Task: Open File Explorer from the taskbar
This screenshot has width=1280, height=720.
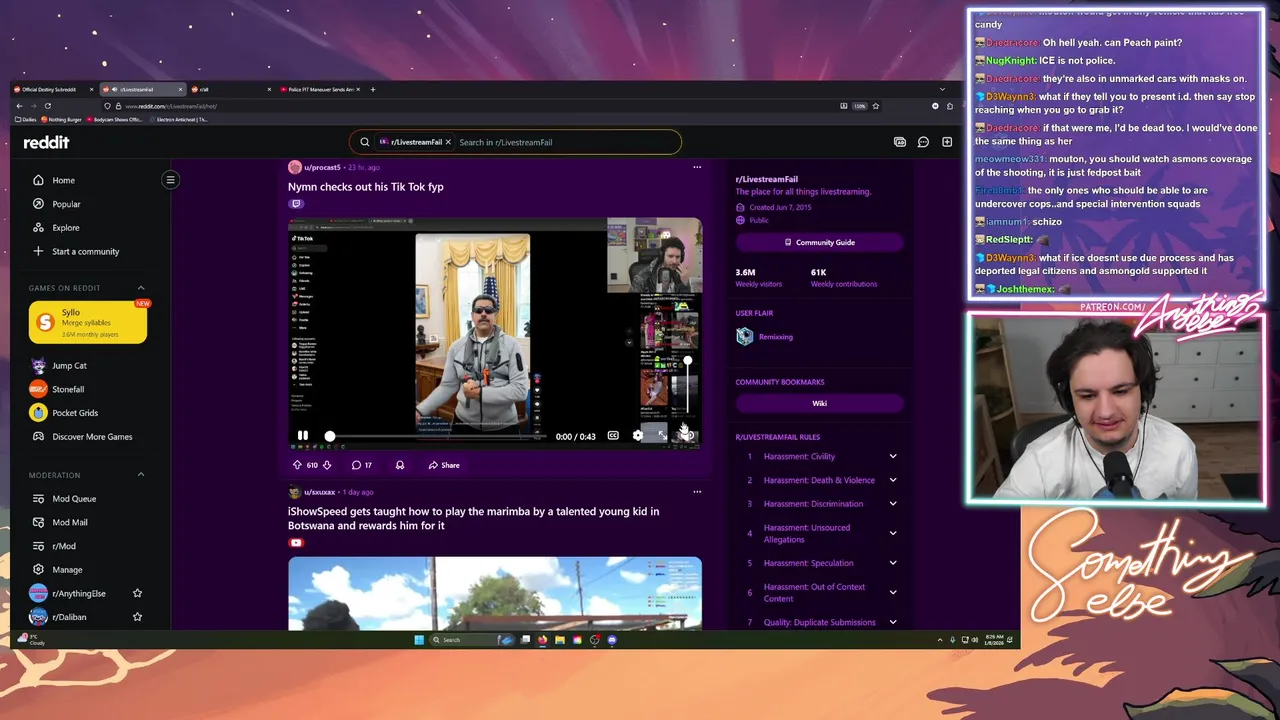Action: [x=560, y=640]
